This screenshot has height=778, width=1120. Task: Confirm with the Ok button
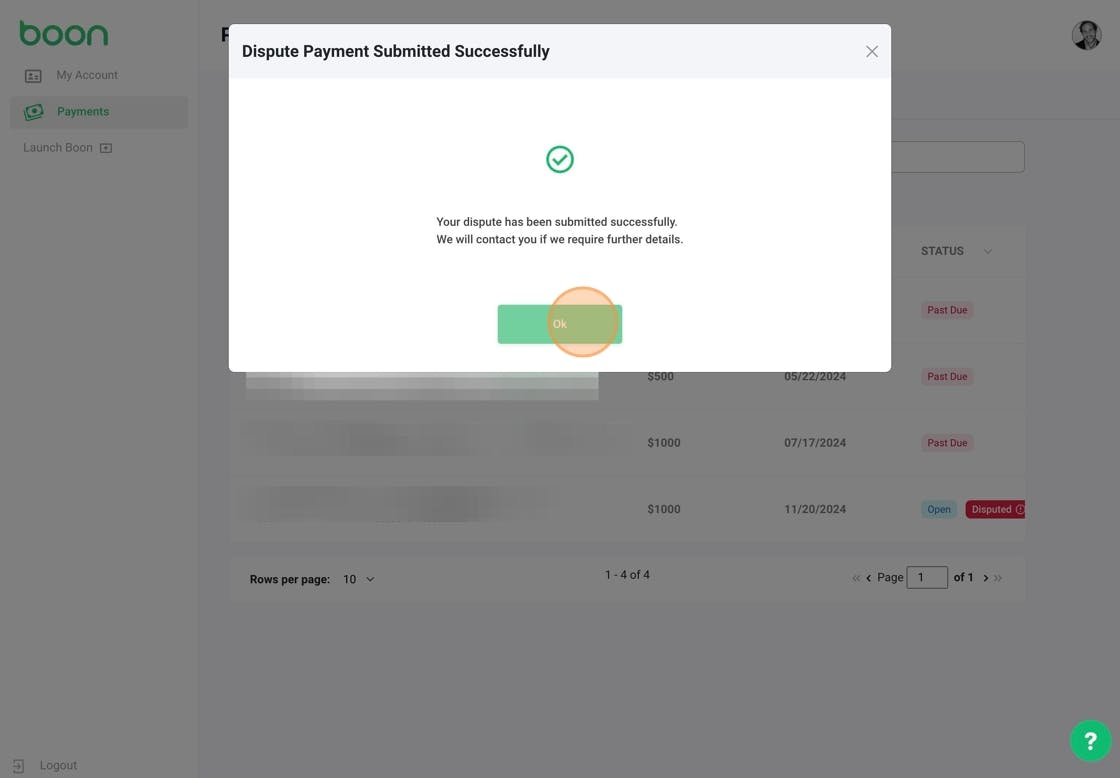point(559,324)
